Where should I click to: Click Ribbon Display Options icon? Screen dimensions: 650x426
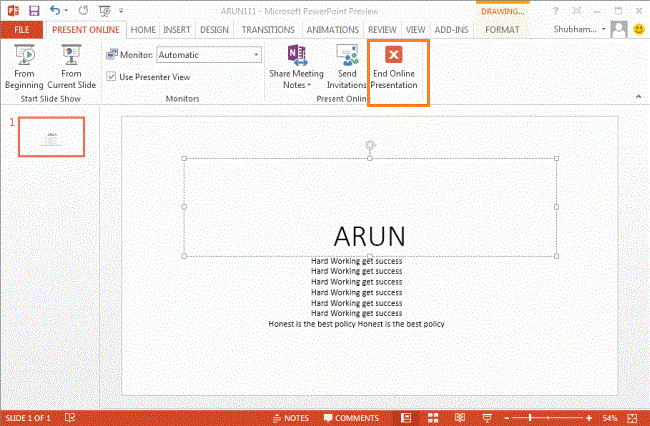coord(577,11)
